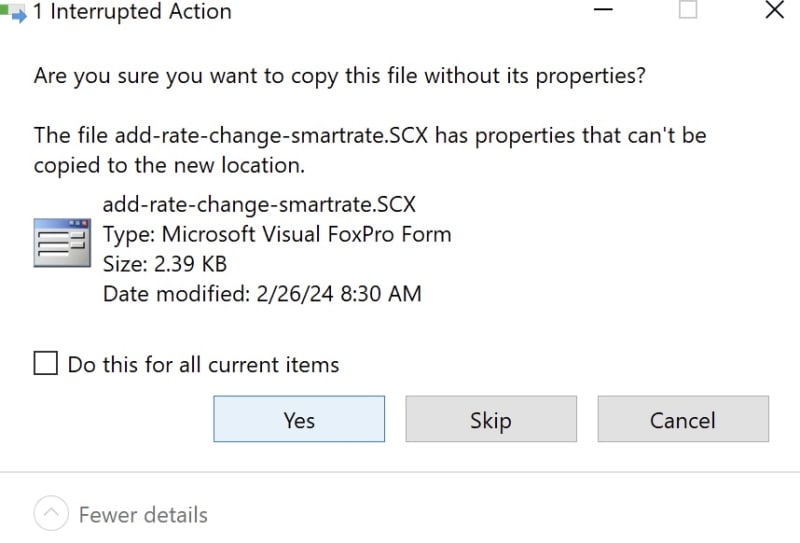
Task: Minimize the Interrupted Action dialog
Action: click(603, 9)
